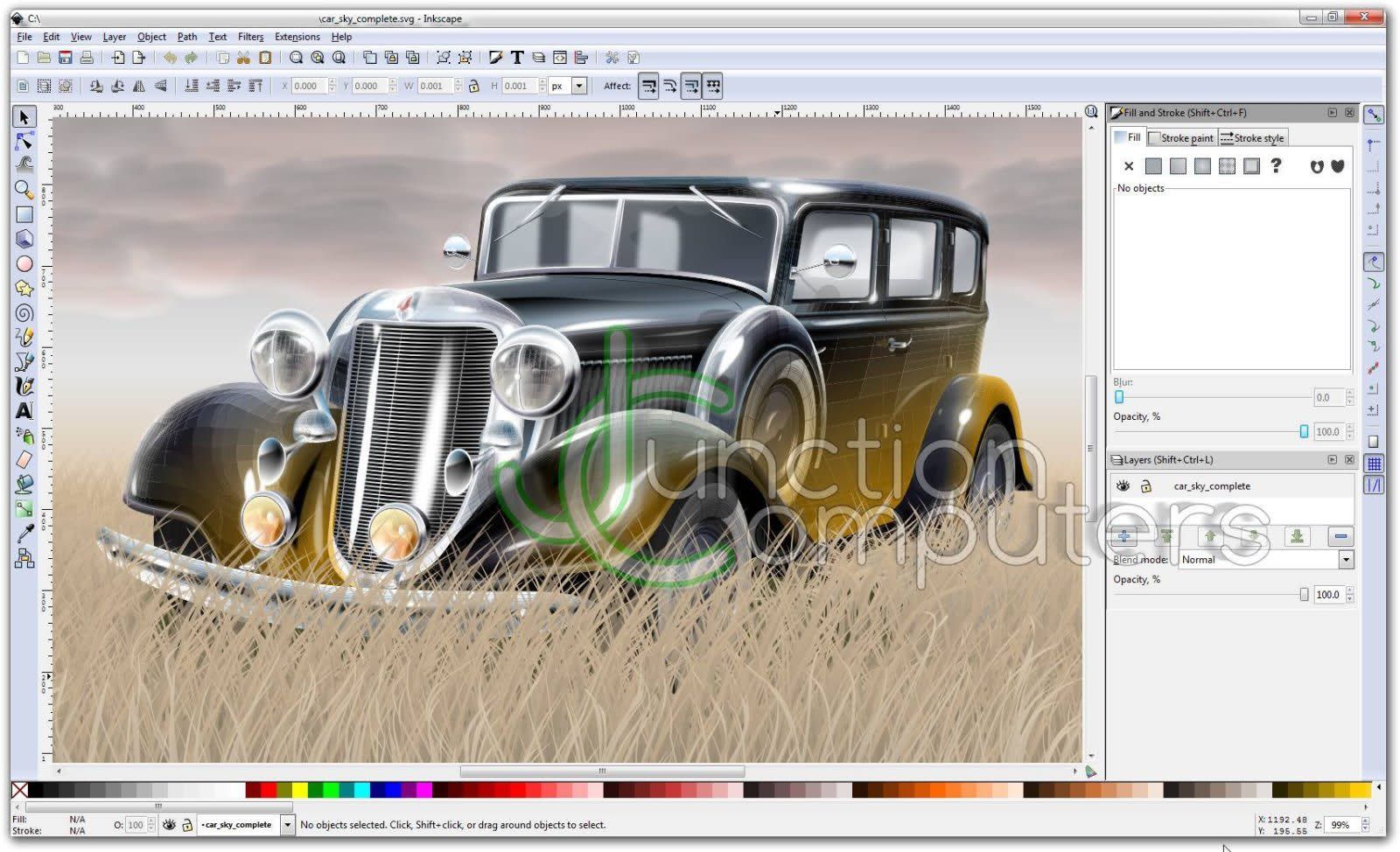The height and width of the screenshot is (852, 1400).
Task: Click the Print document icon
Action: pyautogui.click(x=86, y=58)
